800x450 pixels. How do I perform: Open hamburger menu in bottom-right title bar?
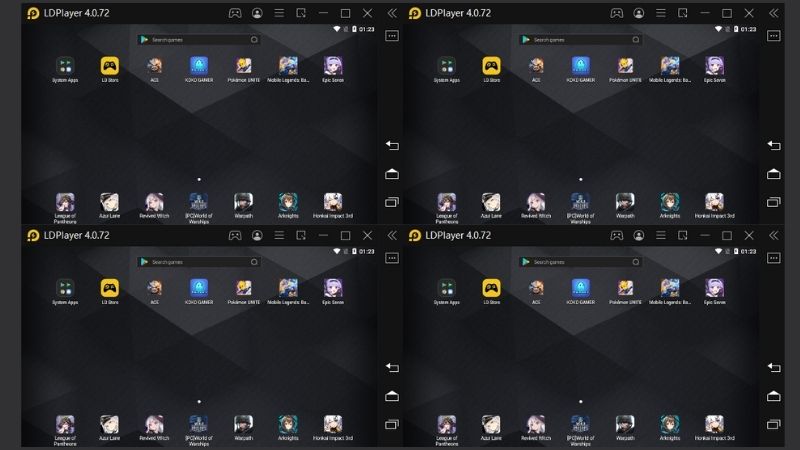(661, 235)
